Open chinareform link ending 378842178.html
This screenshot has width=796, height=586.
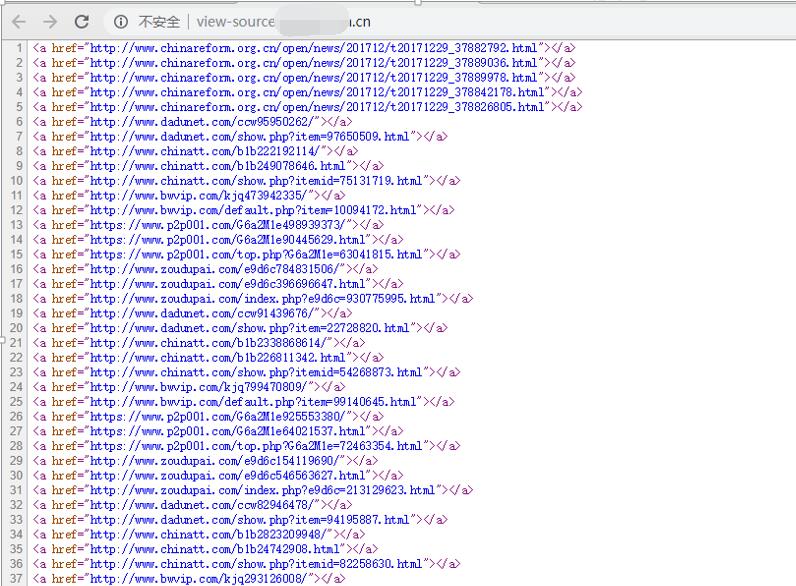pyautogui.click(x=317, y=92)
